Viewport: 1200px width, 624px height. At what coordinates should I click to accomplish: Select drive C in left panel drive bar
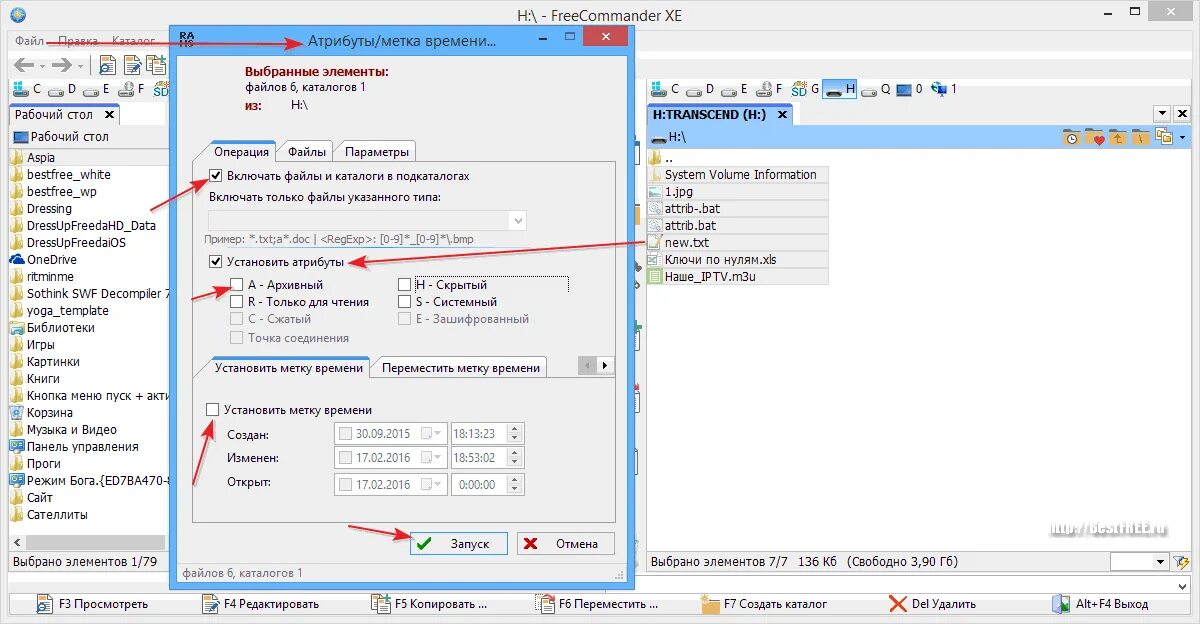point(26,89)
